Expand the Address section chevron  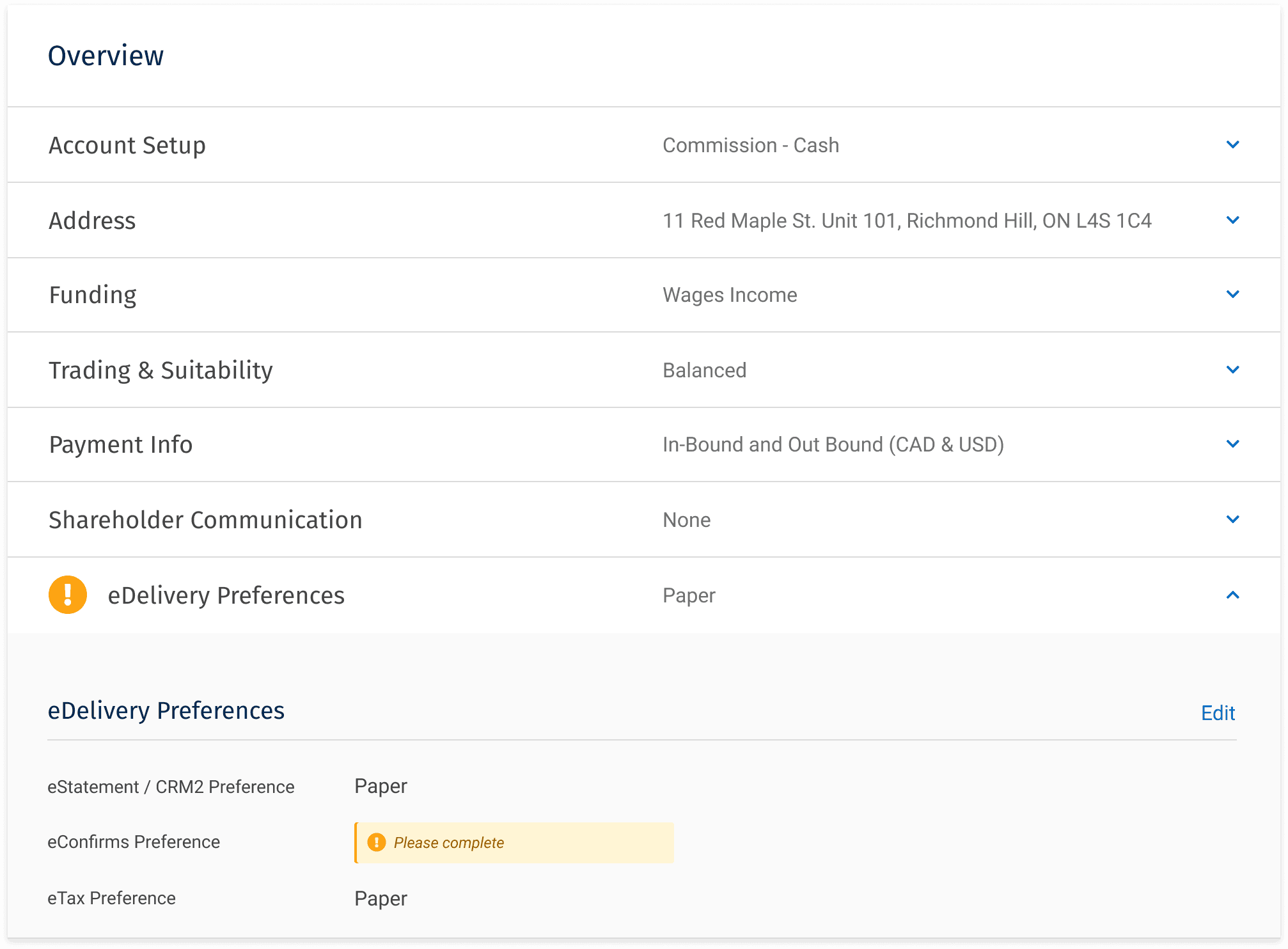tap(1232, 221)
